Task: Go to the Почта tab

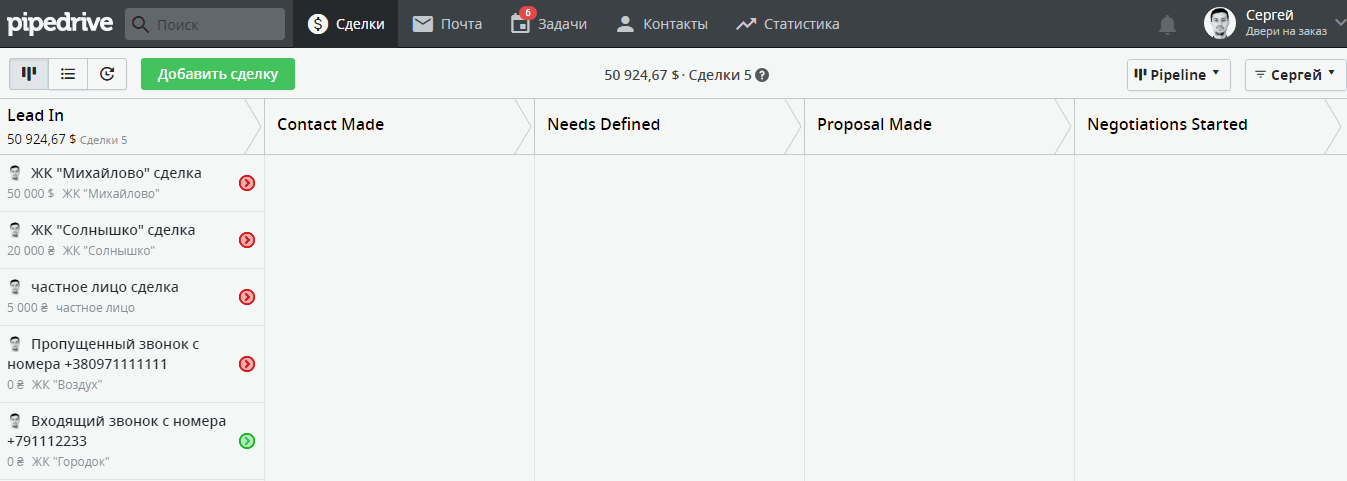Action: click(447, 24)
